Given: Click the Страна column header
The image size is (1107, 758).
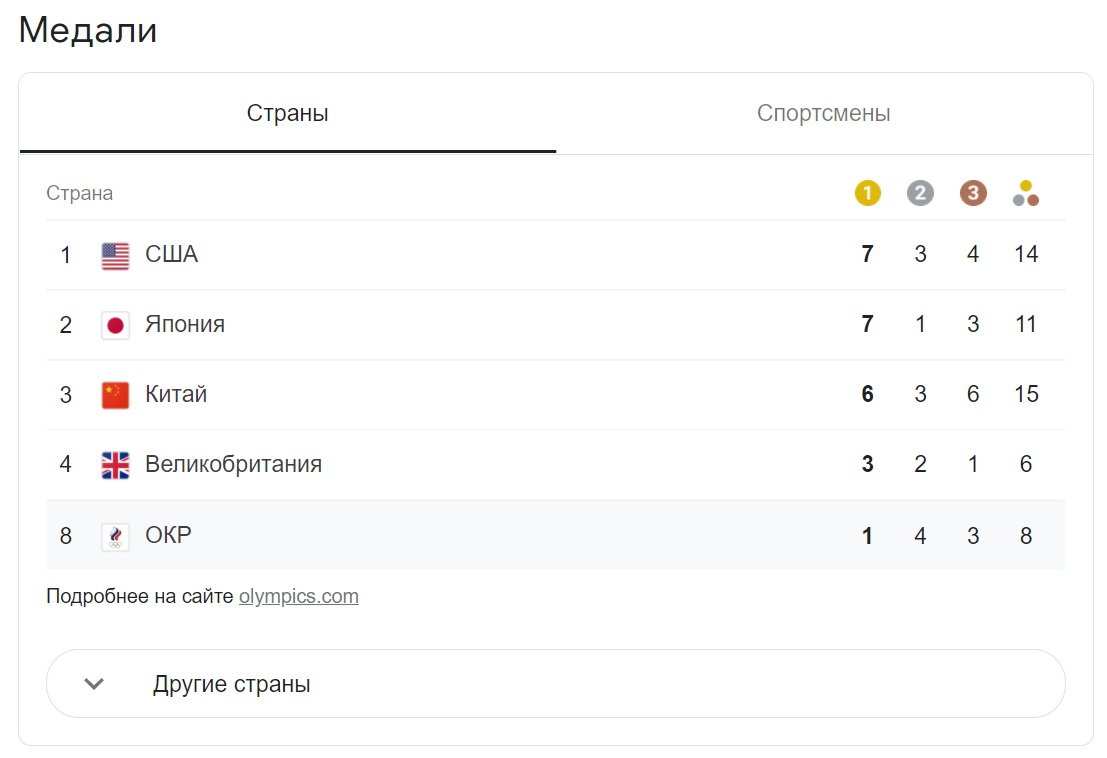Looking at the screenshot, I should click(79, 193).
